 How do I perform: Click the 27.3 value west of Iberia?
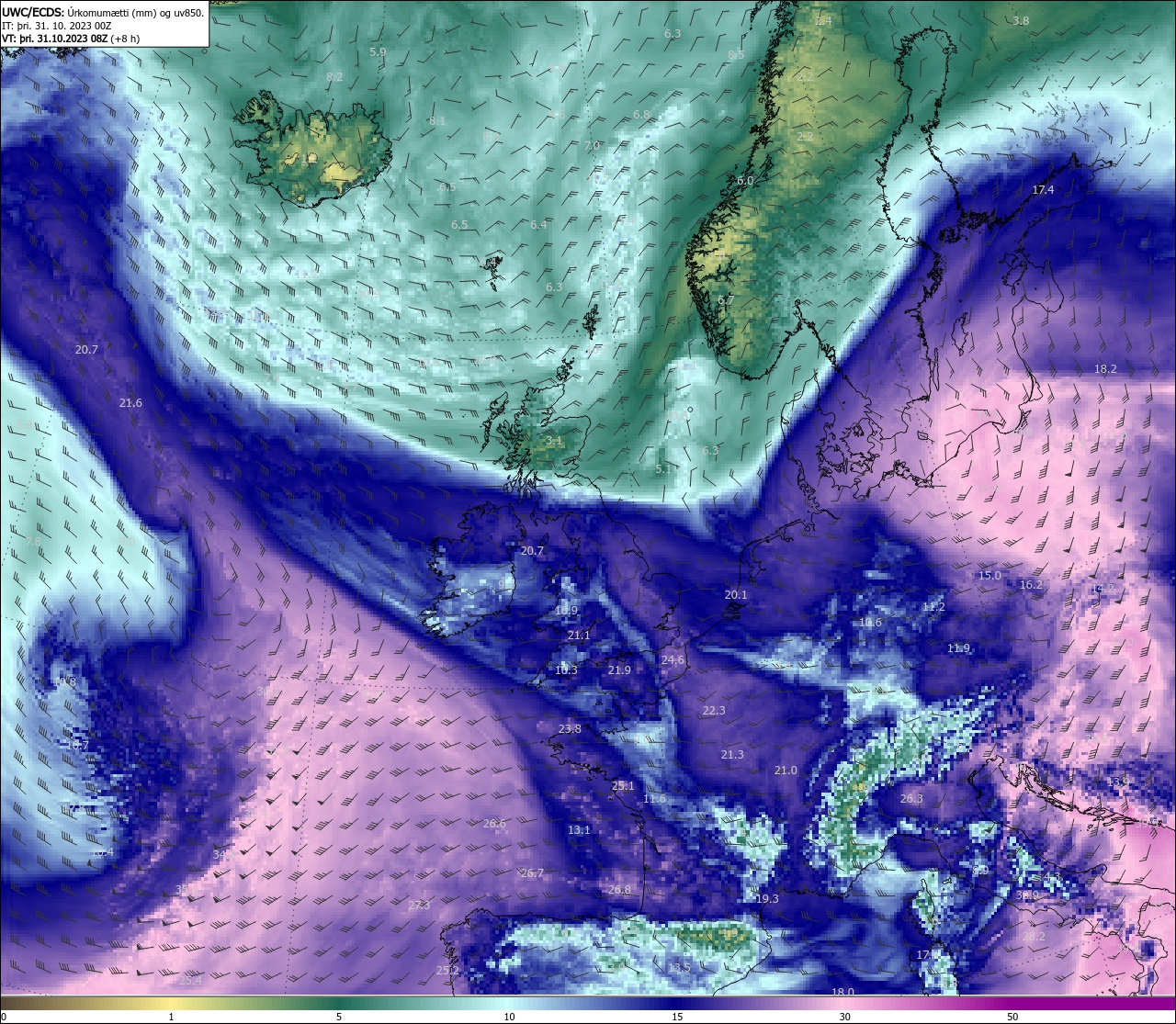point(418,906)
